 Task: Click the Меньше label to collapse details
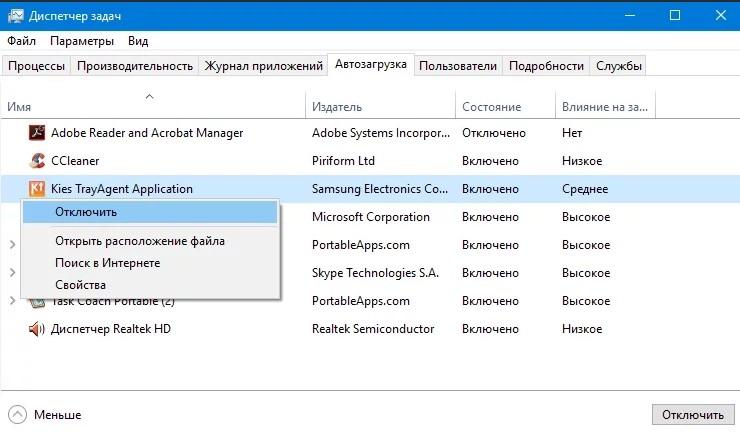pyautogui.click(x=58, y=415)
